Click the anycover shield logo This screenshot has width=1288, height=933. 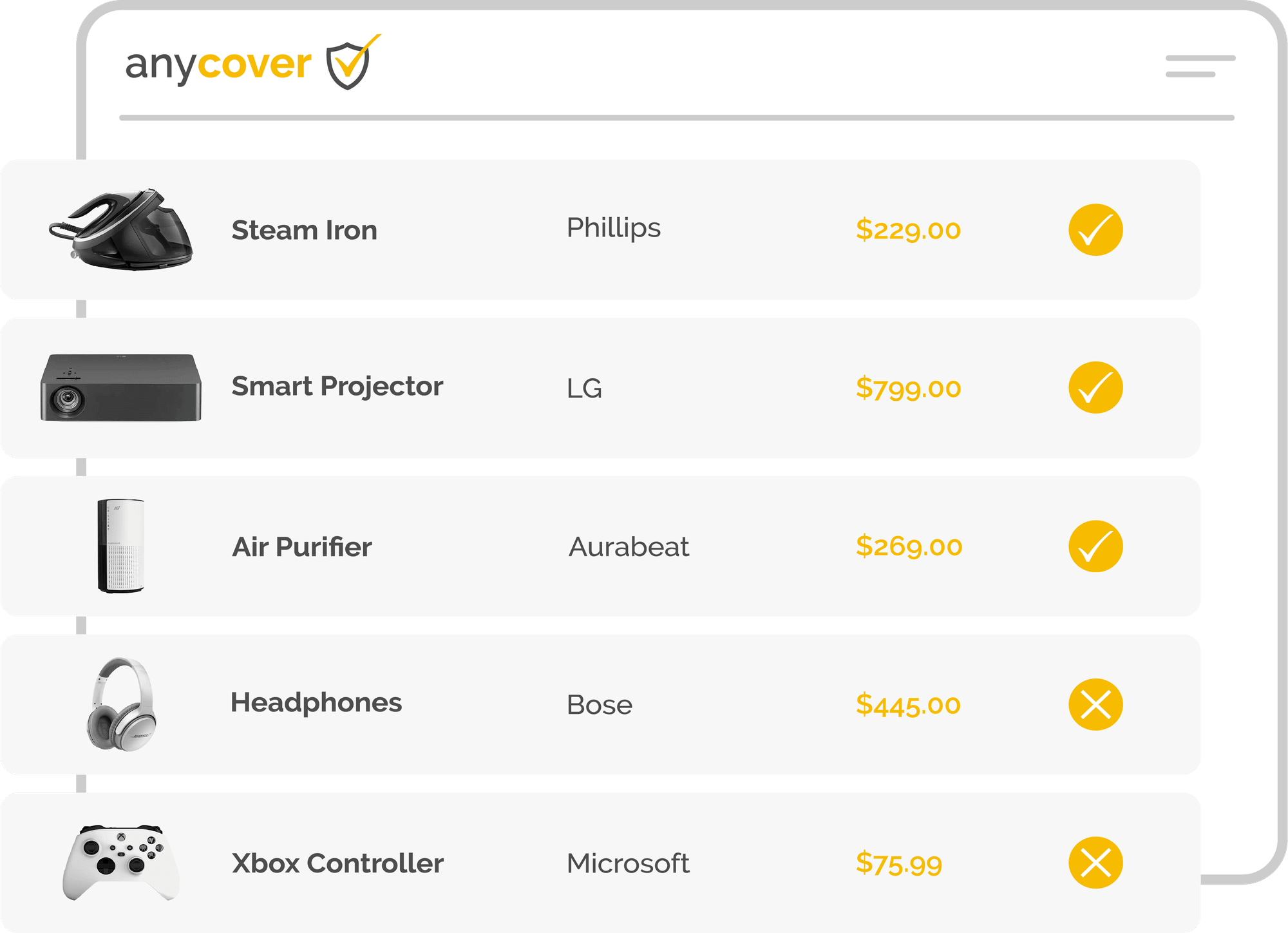click(x=348, y=64)
